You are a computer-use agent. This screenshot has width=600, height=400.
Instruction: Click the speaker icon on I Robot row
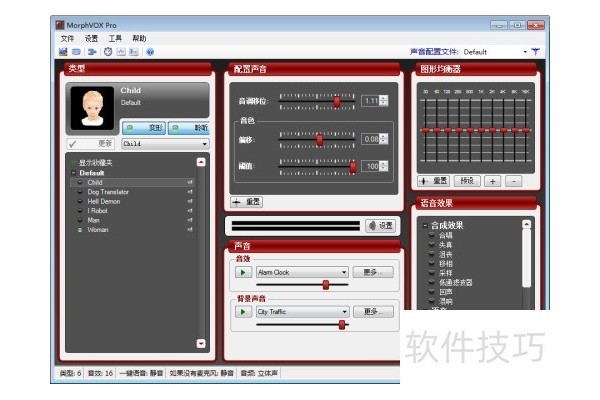click(190, 211)
